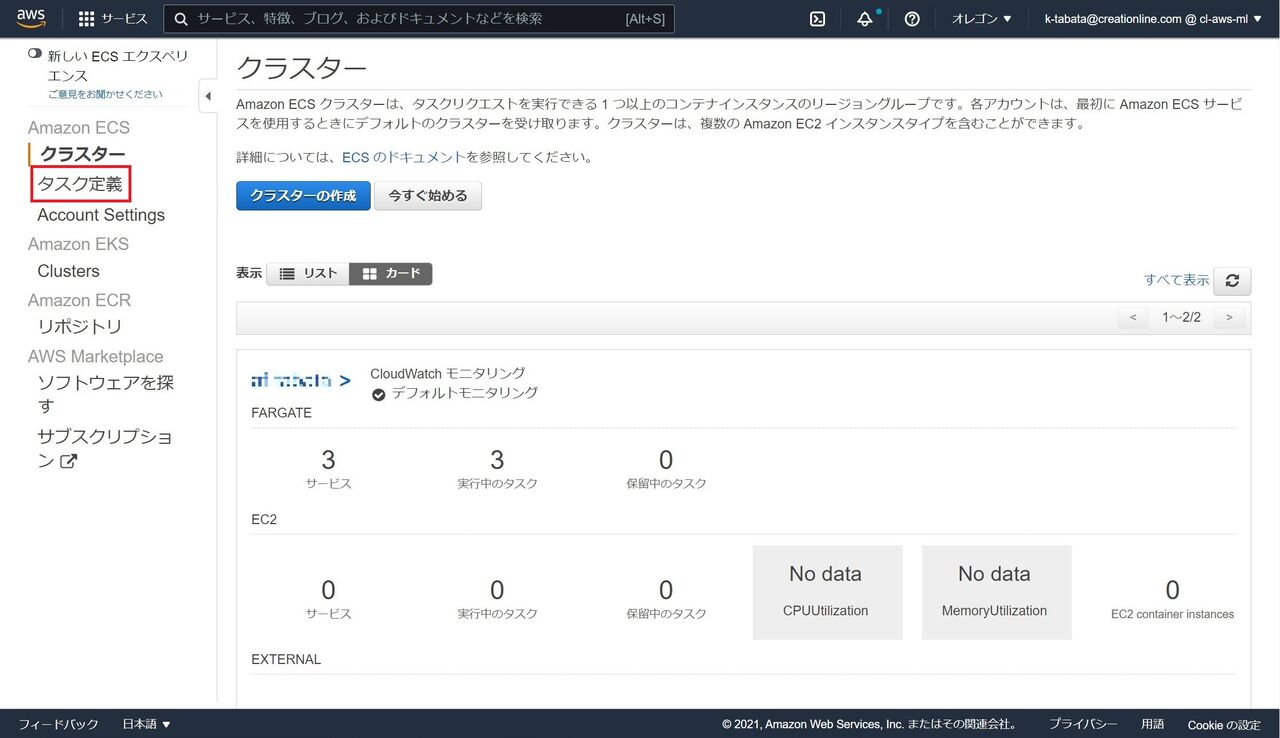
Task: Open プライバシー footer link
Action: [x=1083, y=724]
